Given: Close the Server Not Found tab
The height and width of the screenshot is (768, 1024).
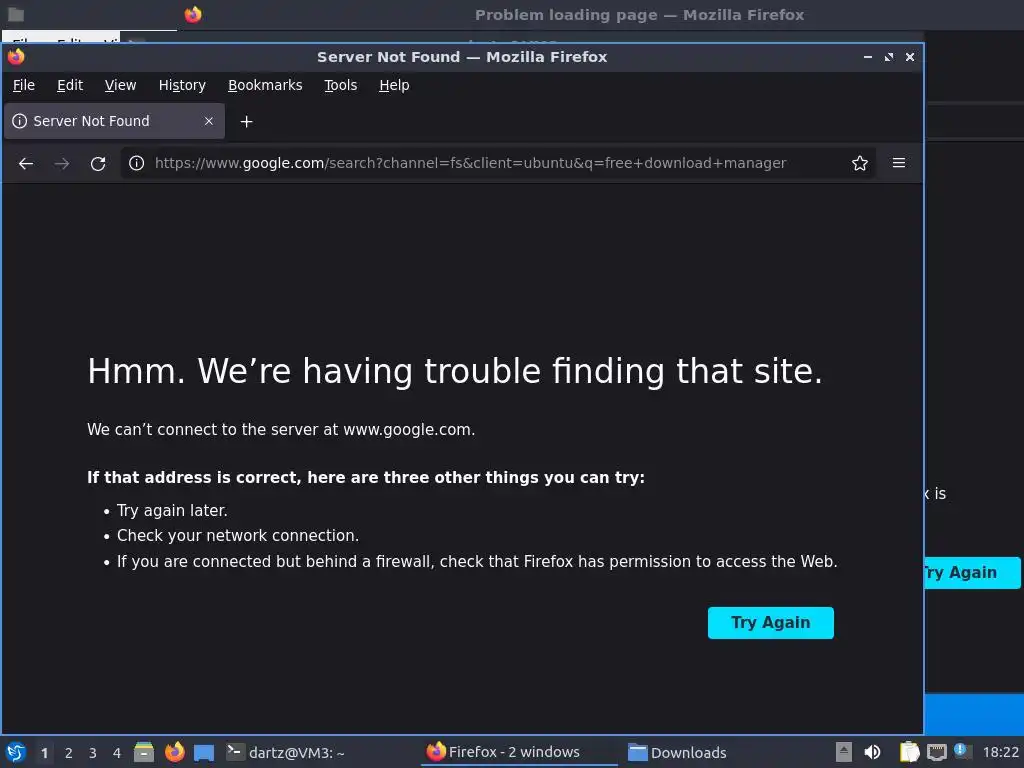Looking at the screenshot, I should pos(209,121).
